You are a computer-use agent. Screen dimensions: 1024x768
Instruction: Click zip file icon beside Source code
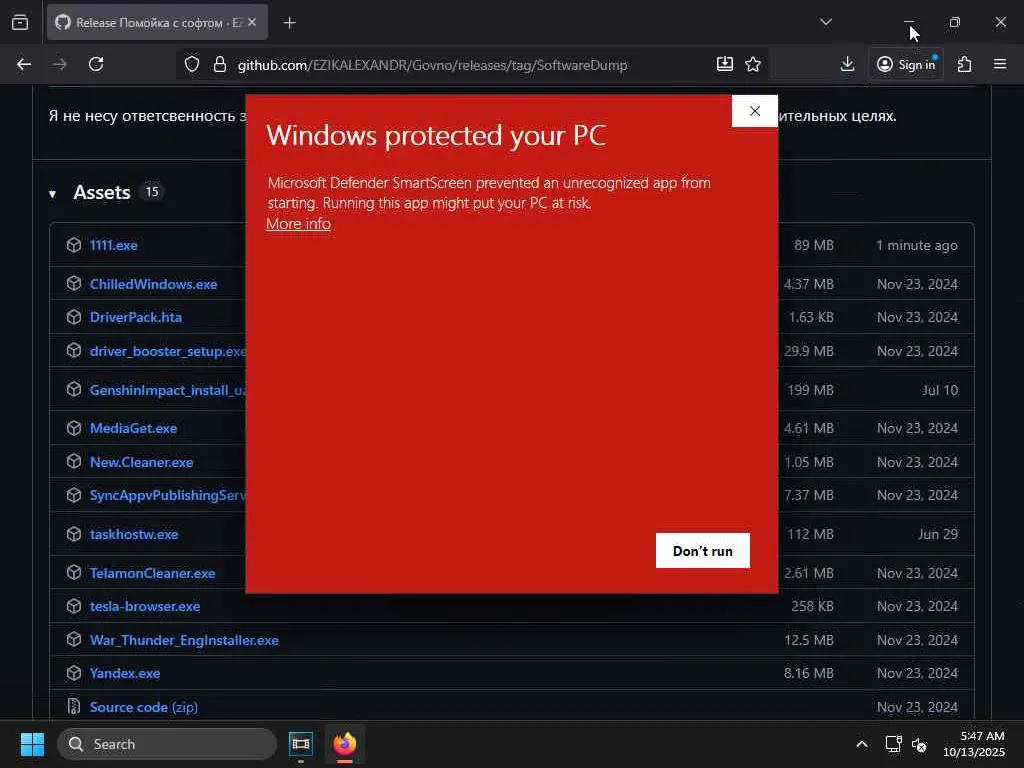(x=74, y=707)
